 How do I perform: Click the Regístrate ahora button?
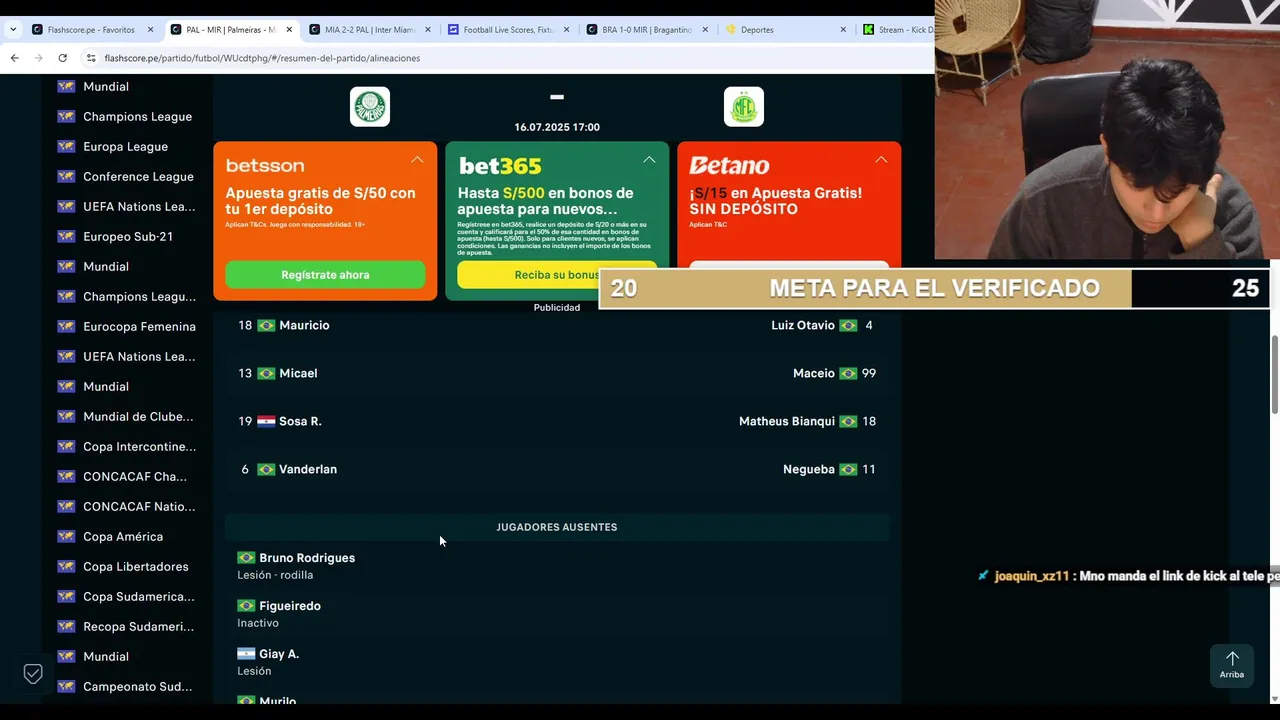[x=325, y=275]
